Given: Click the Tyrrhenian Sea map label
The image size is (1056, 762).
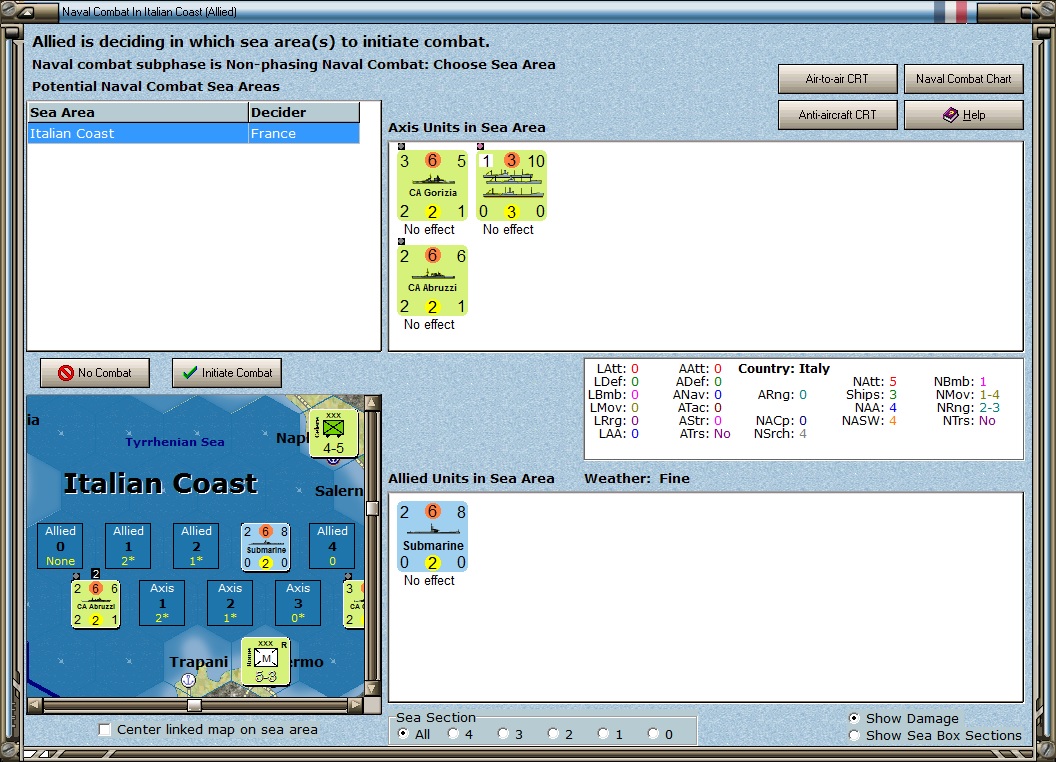Looking at the screenshot, I should click(x=174, y=442).
